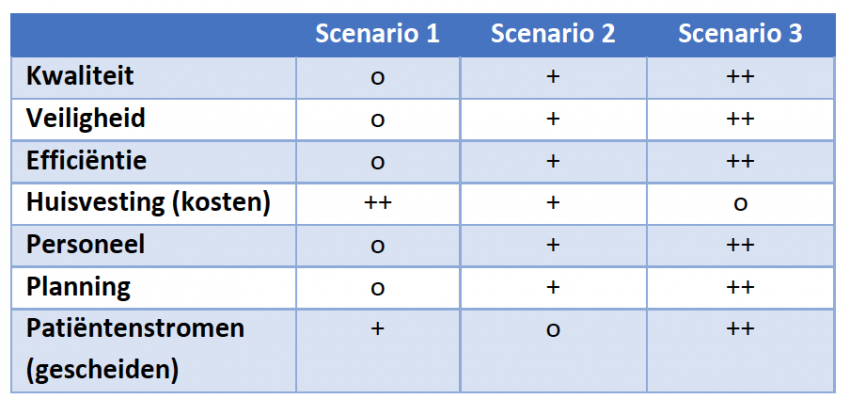Image resolution: width=850 pixels, height=399 pixels.
Task: Click Huisvesting ++ cell in Scenario 1
Action: click(x=377, y=203)
